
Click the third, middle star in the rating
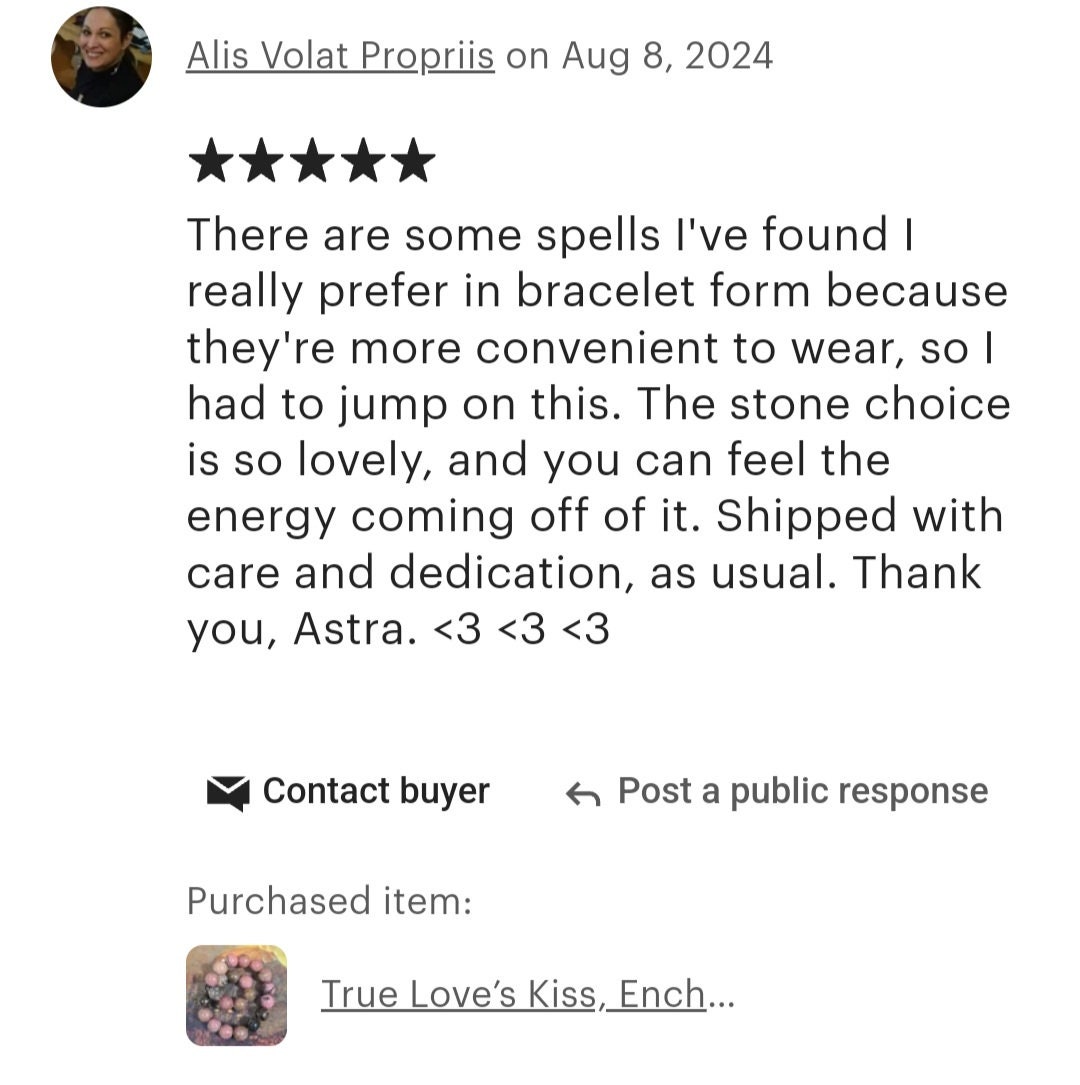click(x=312, y=160)
